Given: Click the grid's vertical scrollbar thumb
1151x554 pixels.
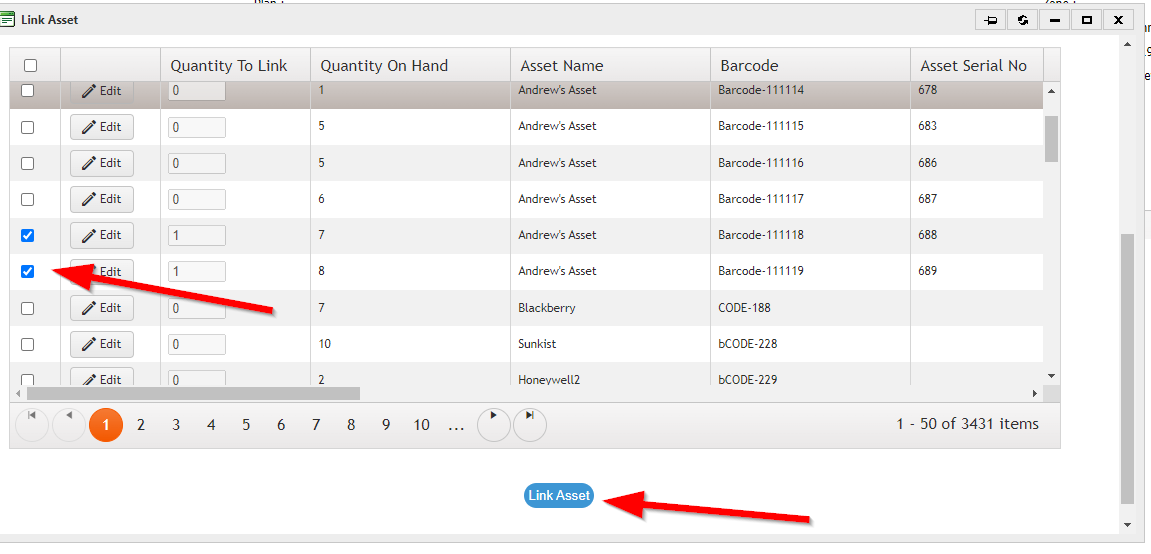Looking at the screenshot, I should (1051, 139).
